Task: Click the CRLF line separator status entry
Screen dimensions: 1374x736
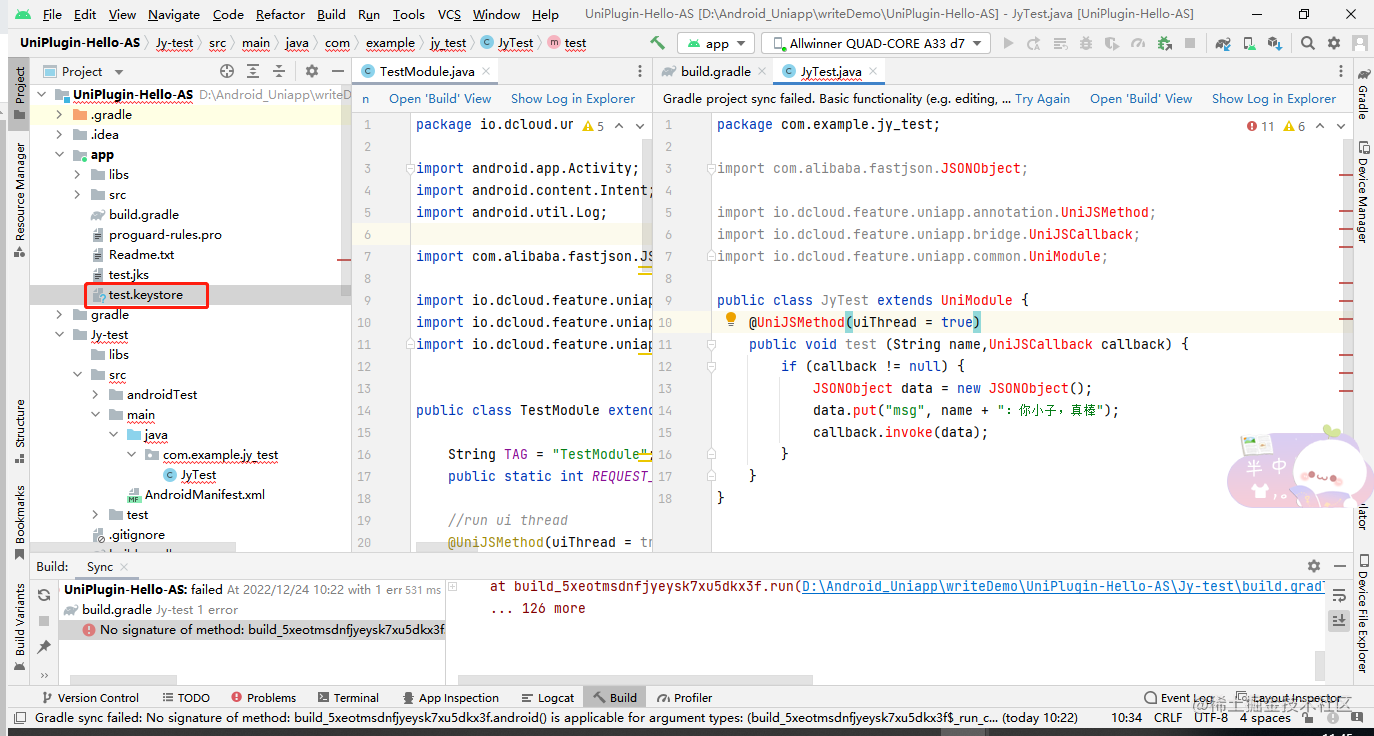Action: tap(1167, 718)
